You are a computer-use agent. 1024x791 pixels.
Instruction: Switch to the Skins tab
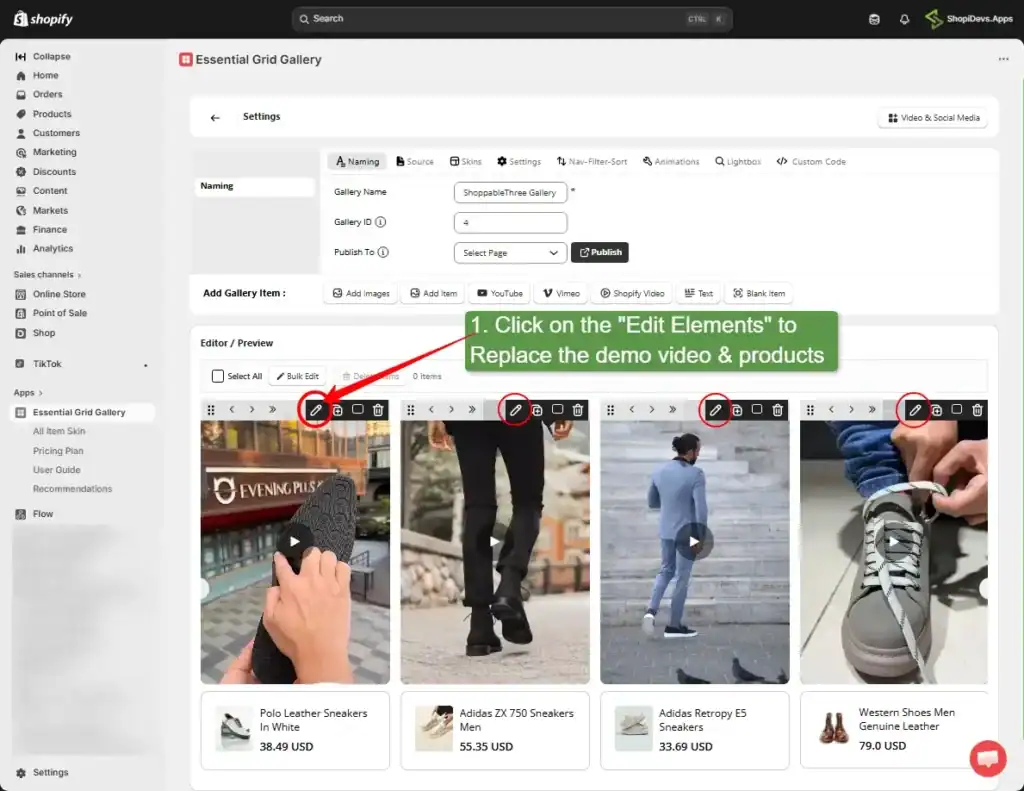click(465, 160)
